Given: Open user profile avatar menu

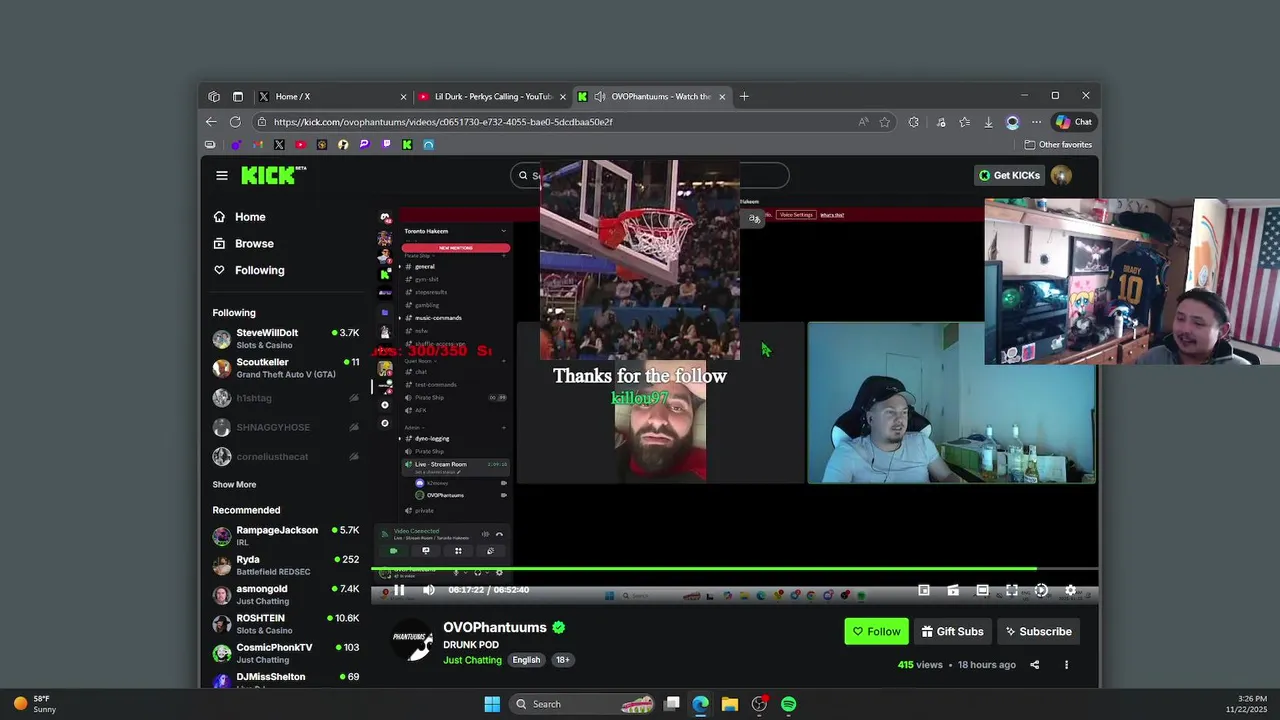Looking at the screenshot, I should 1061,175.
